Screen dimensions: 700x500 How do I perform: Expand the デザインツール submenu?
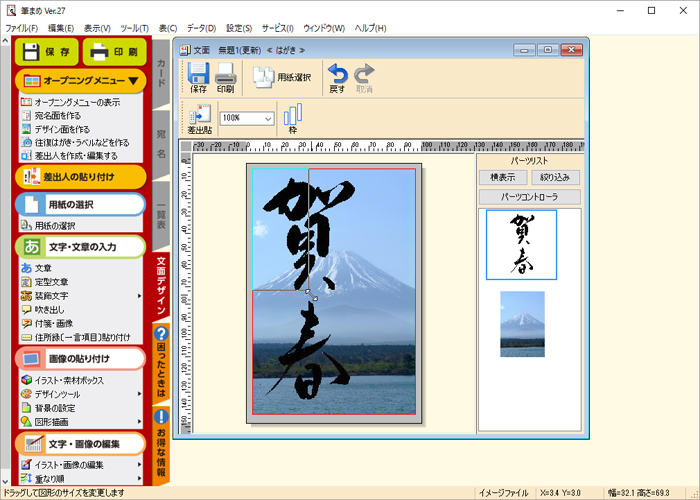tap(139, 394)
